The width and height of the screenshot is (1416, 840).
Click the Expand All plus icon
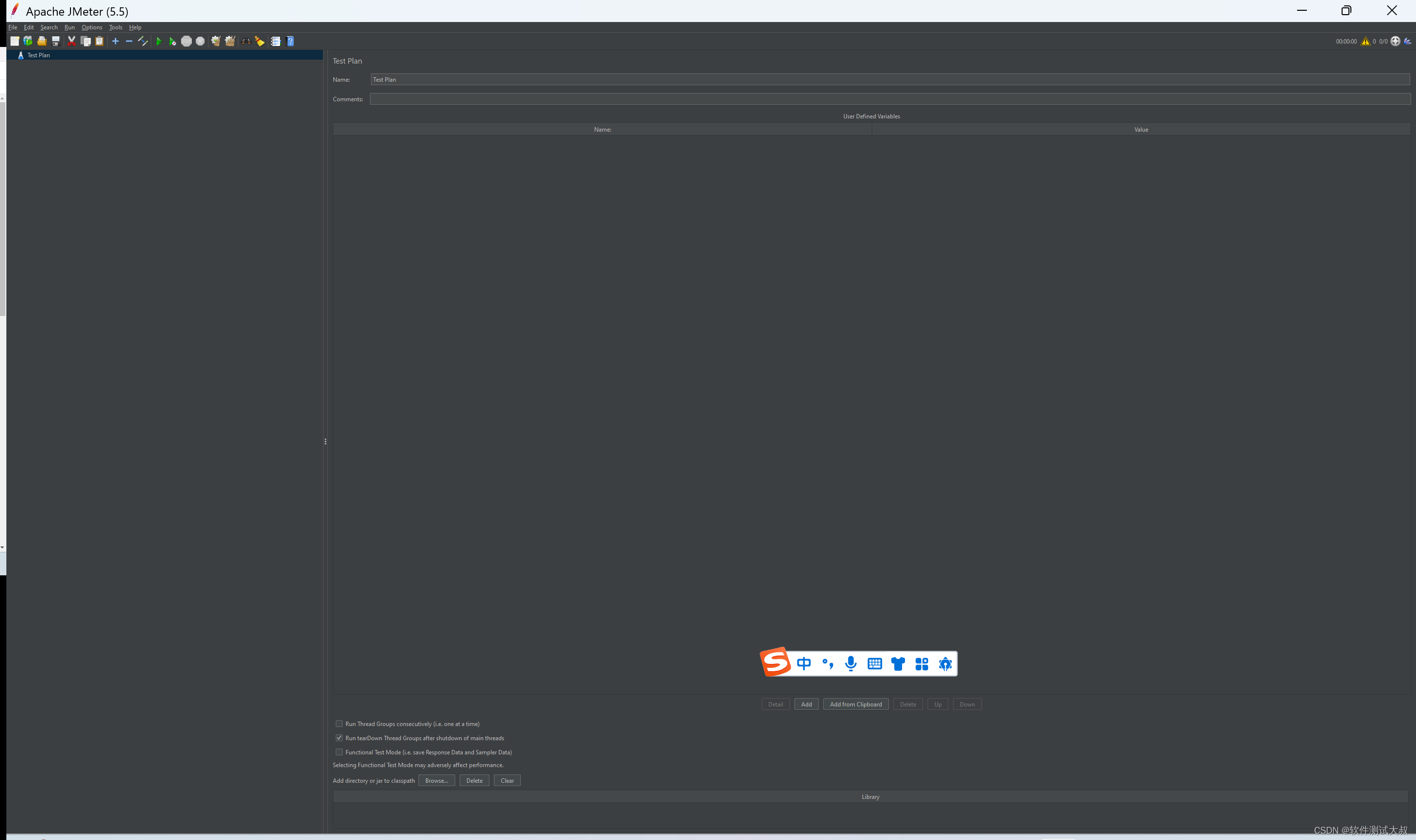coord(116,41)
